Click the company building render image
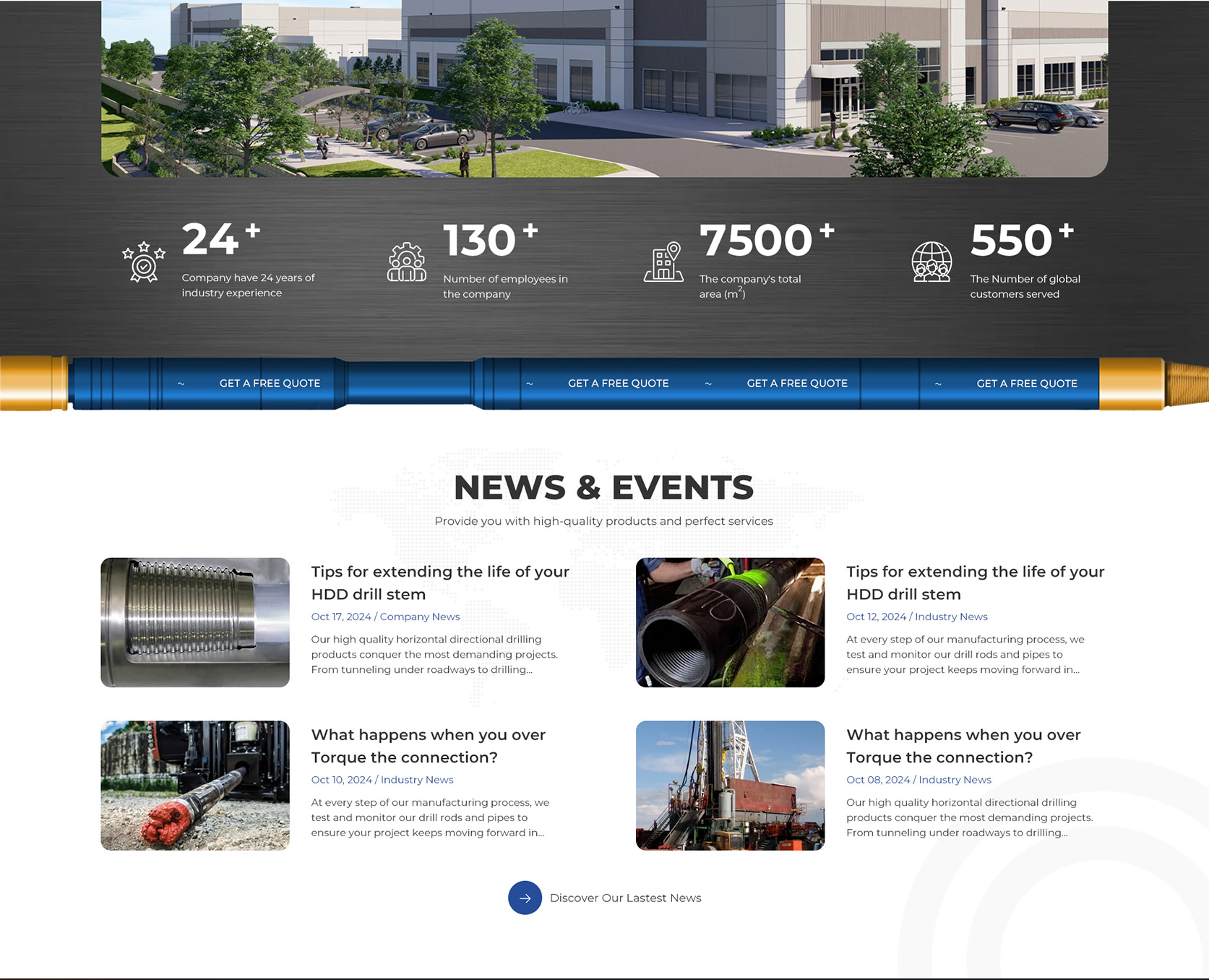 coord(604,88)
